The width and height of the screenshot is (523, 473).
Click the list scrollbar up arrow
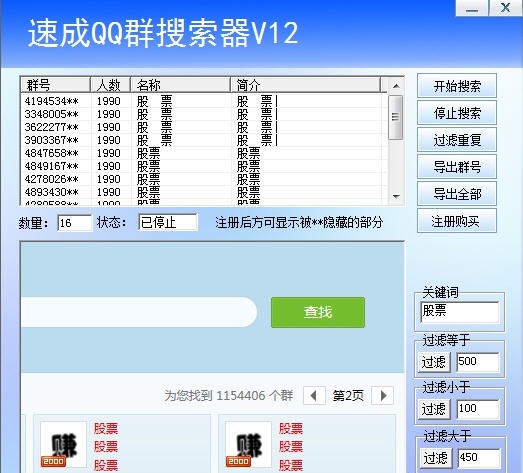(396, 86)
